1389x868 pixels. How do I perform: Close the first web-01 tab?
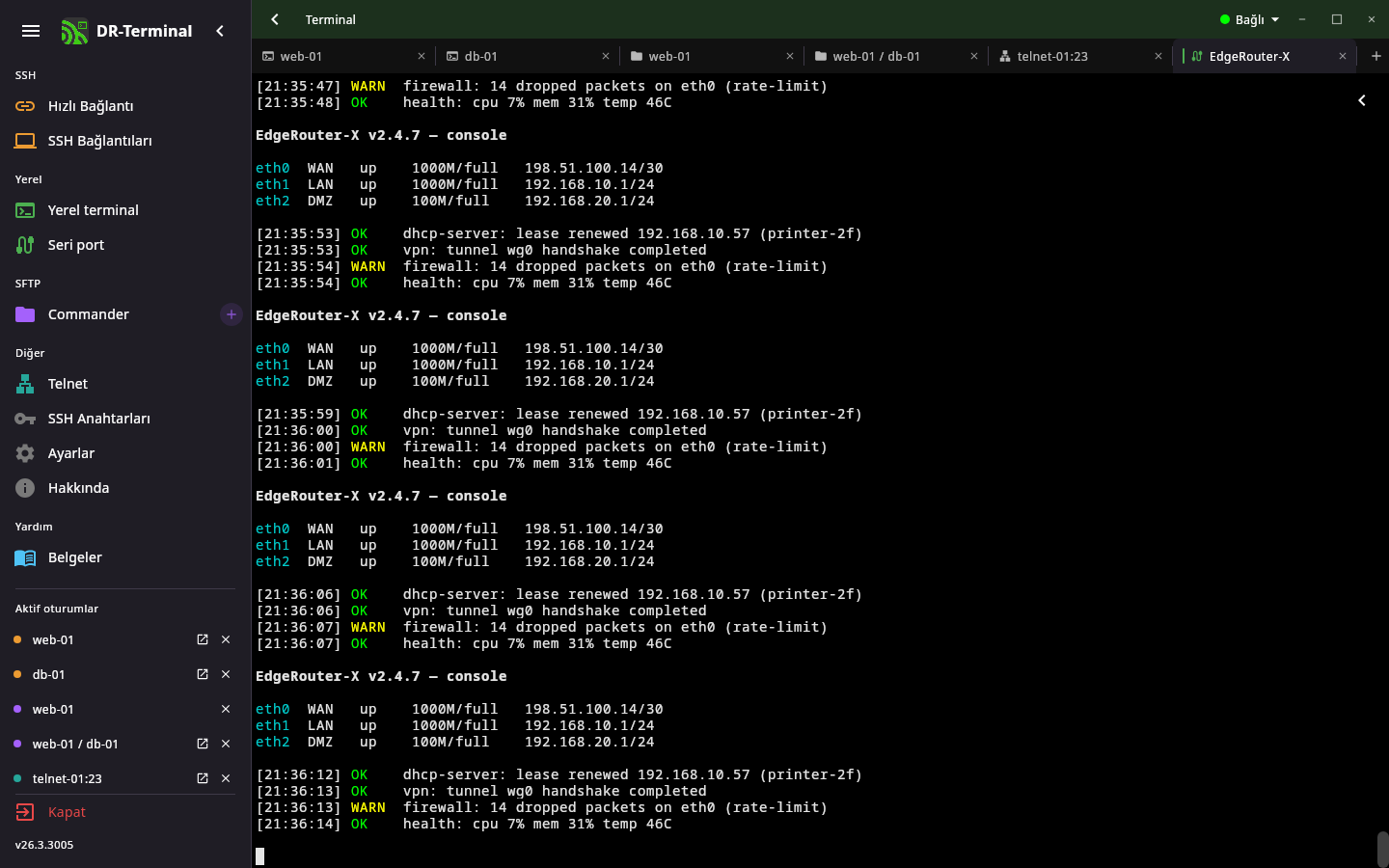tap(422, 56)
